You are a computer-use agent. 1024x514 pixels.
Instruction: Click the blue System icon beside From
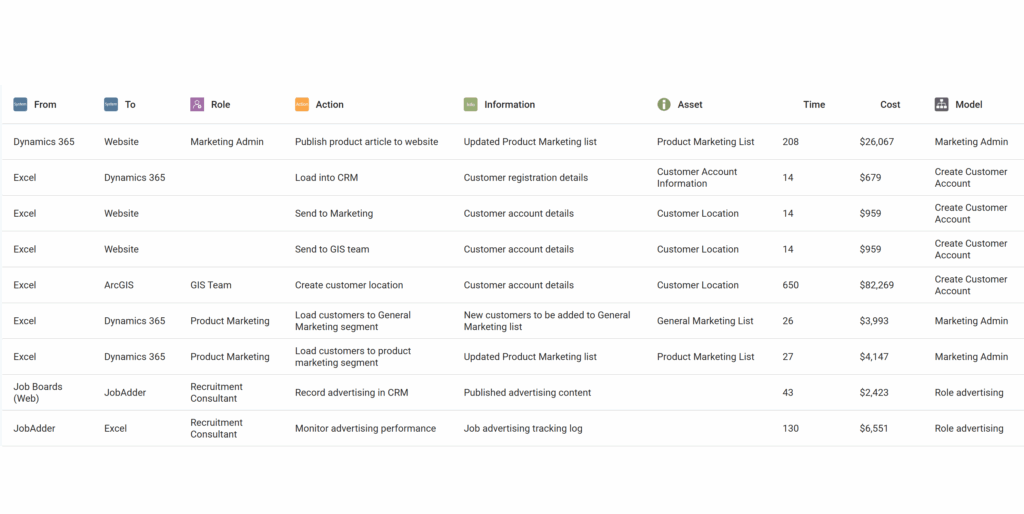pos(20,104)
